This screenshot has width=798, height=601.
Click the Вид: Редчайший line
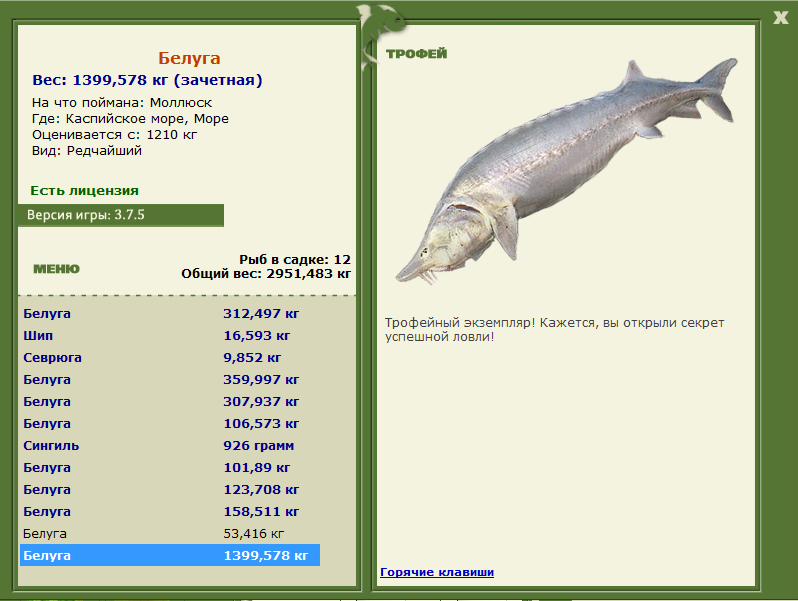click(87, 151)
